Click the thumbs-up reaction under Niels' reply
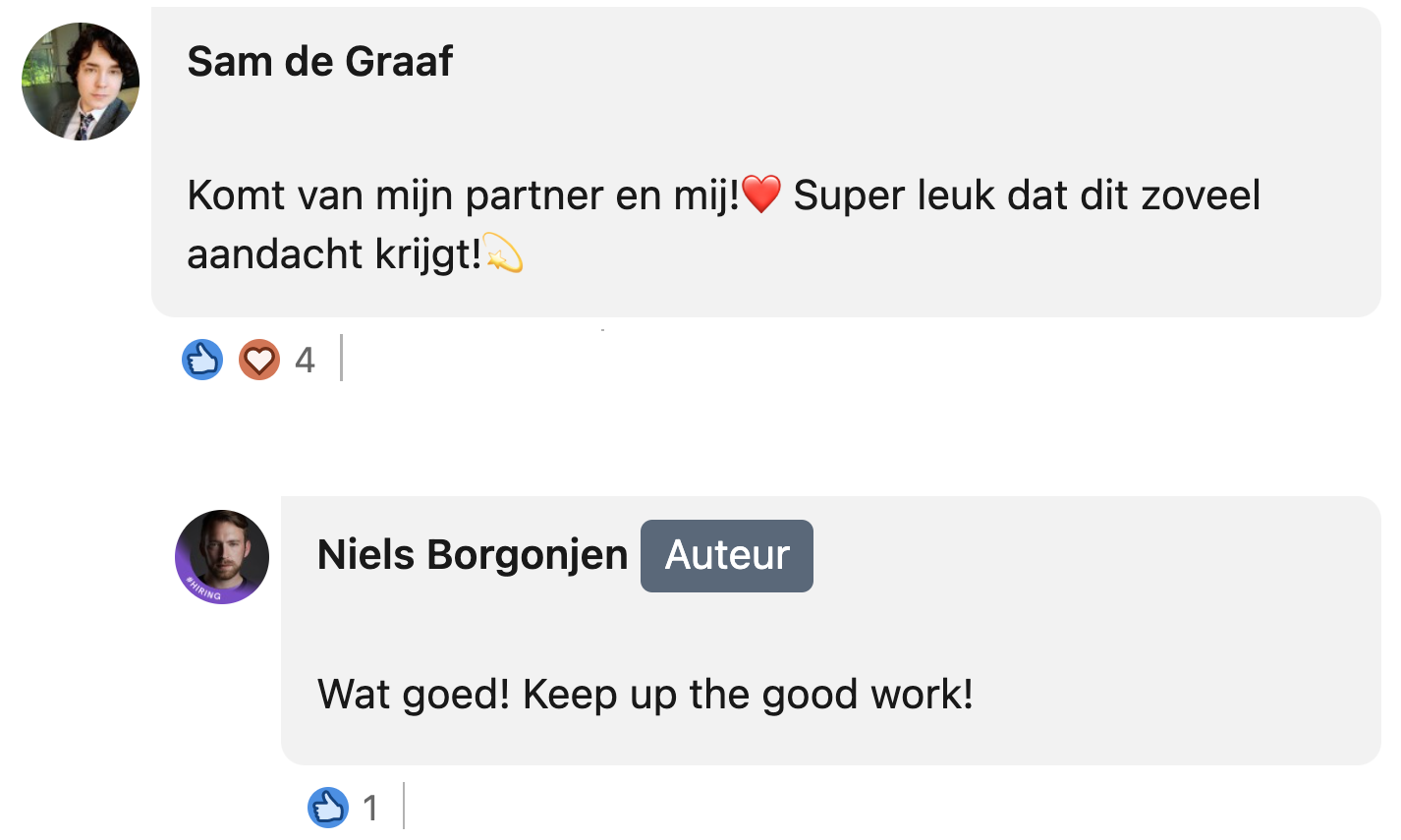1401x840 pixels. pyautogui.click(x=330, y=807)
